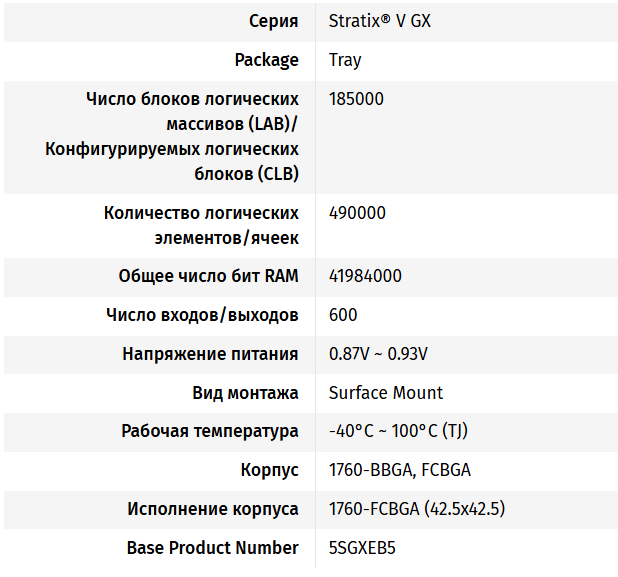Select the Напряжение питания label
The height and width of the screenshot is (577, 618).
pyautogui.click(x=210, y=354)
